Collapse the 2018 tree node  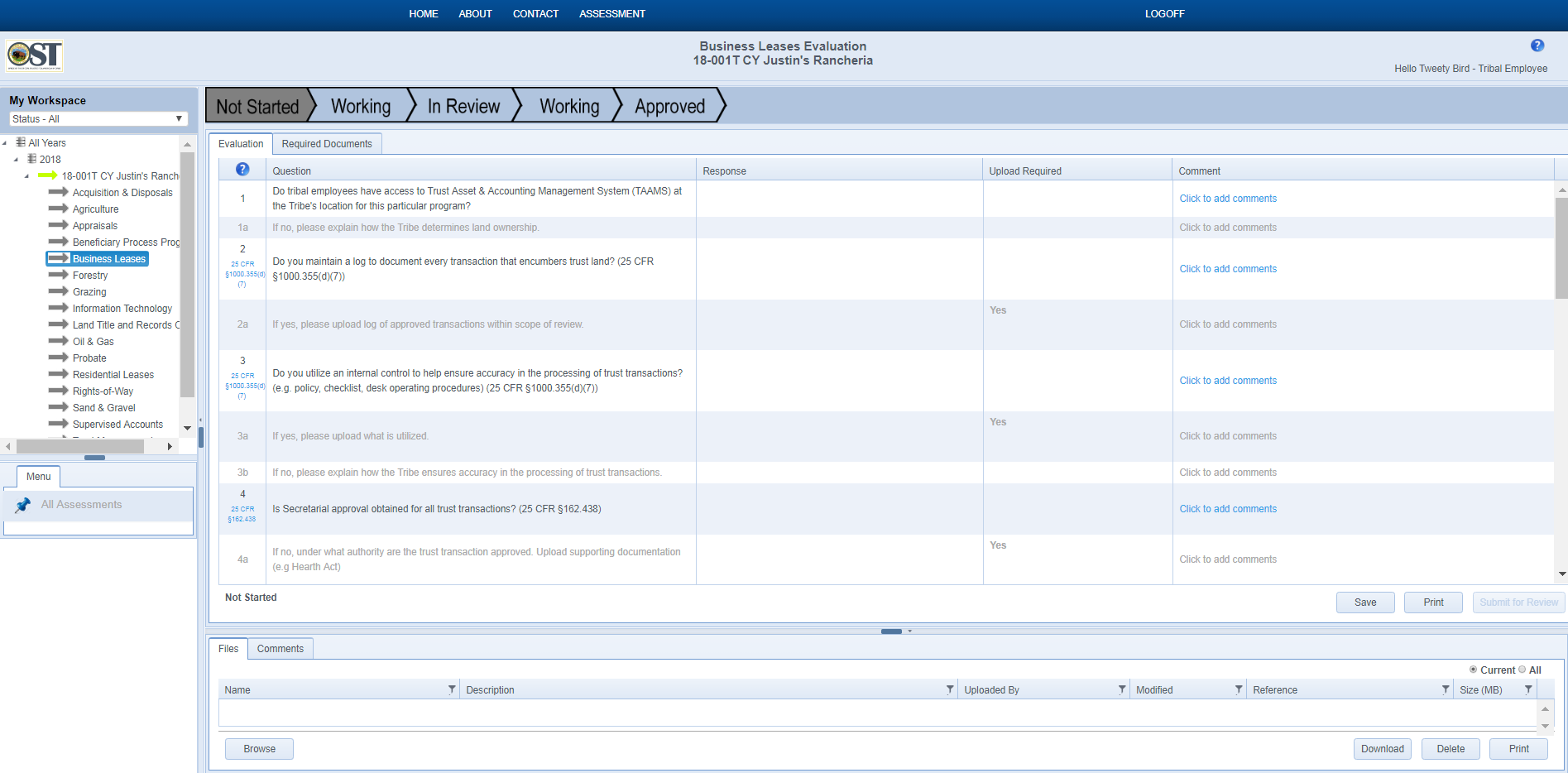pyautogui.click(x=16, y=160)
